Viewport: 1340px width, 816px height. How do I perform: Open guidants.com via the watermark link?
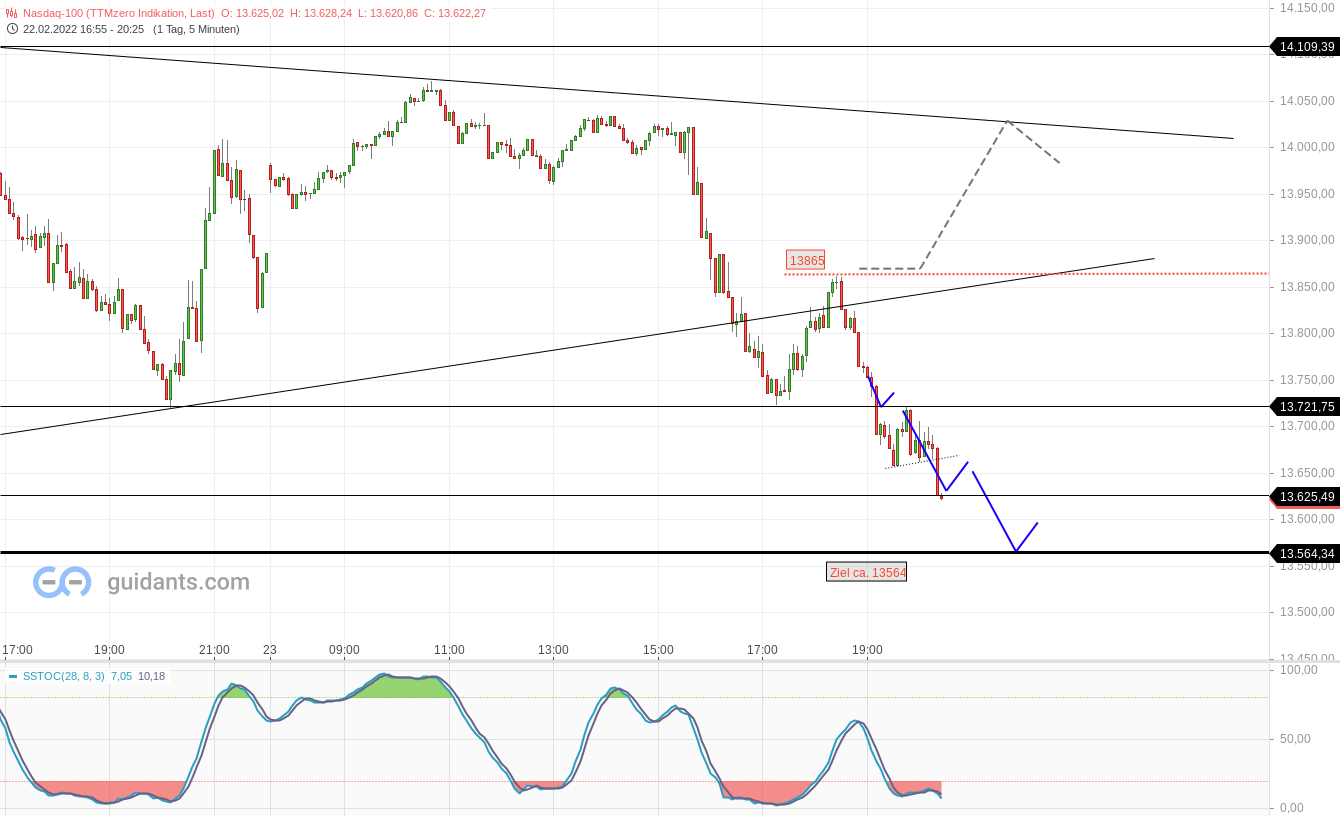click(x=177, y=581)
